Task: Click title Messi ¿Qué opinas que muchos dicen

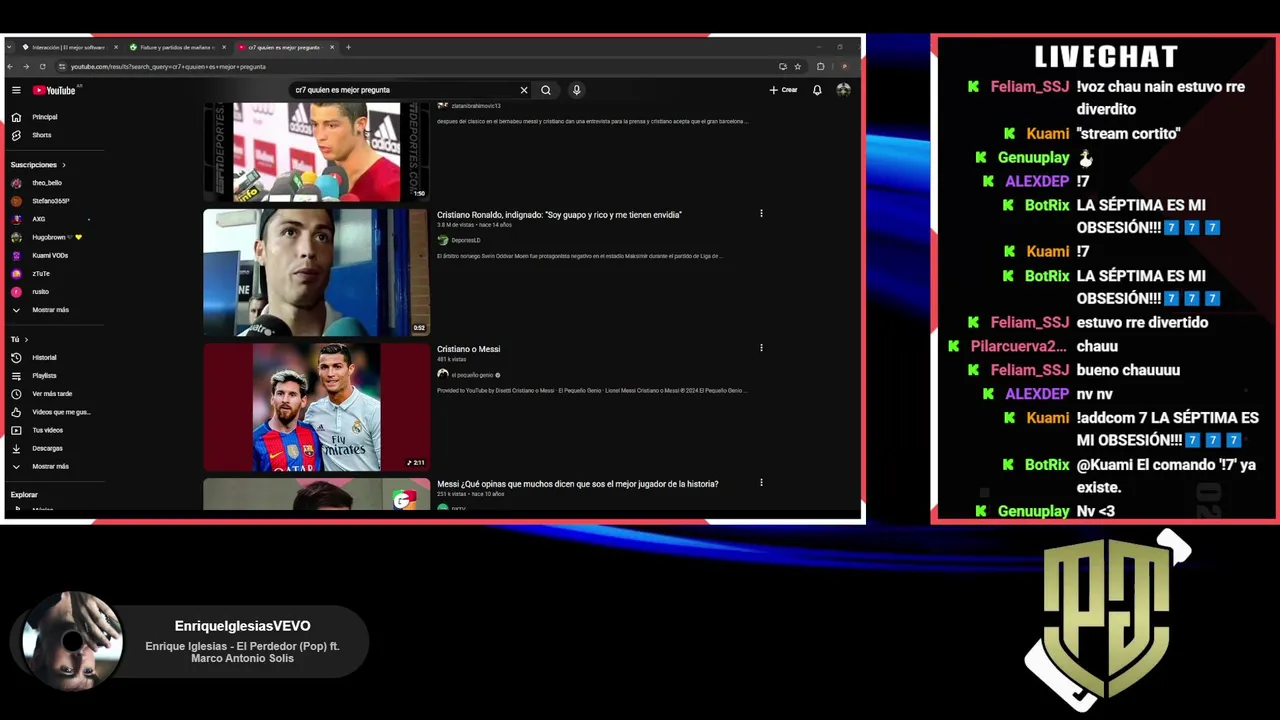Action: click(x=577, y=484)
